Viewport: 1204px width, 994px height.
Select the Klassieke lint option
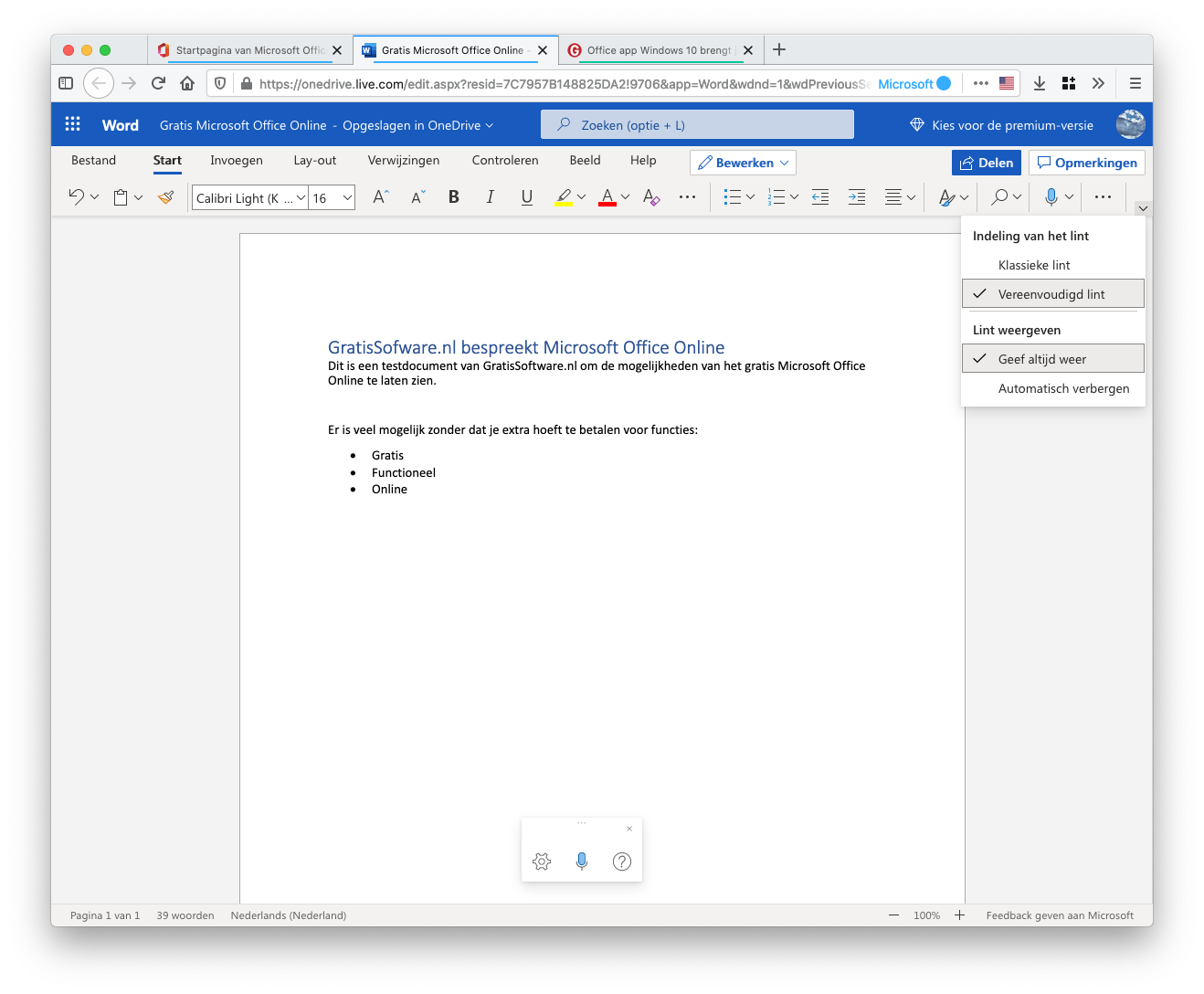[1034, 265]
